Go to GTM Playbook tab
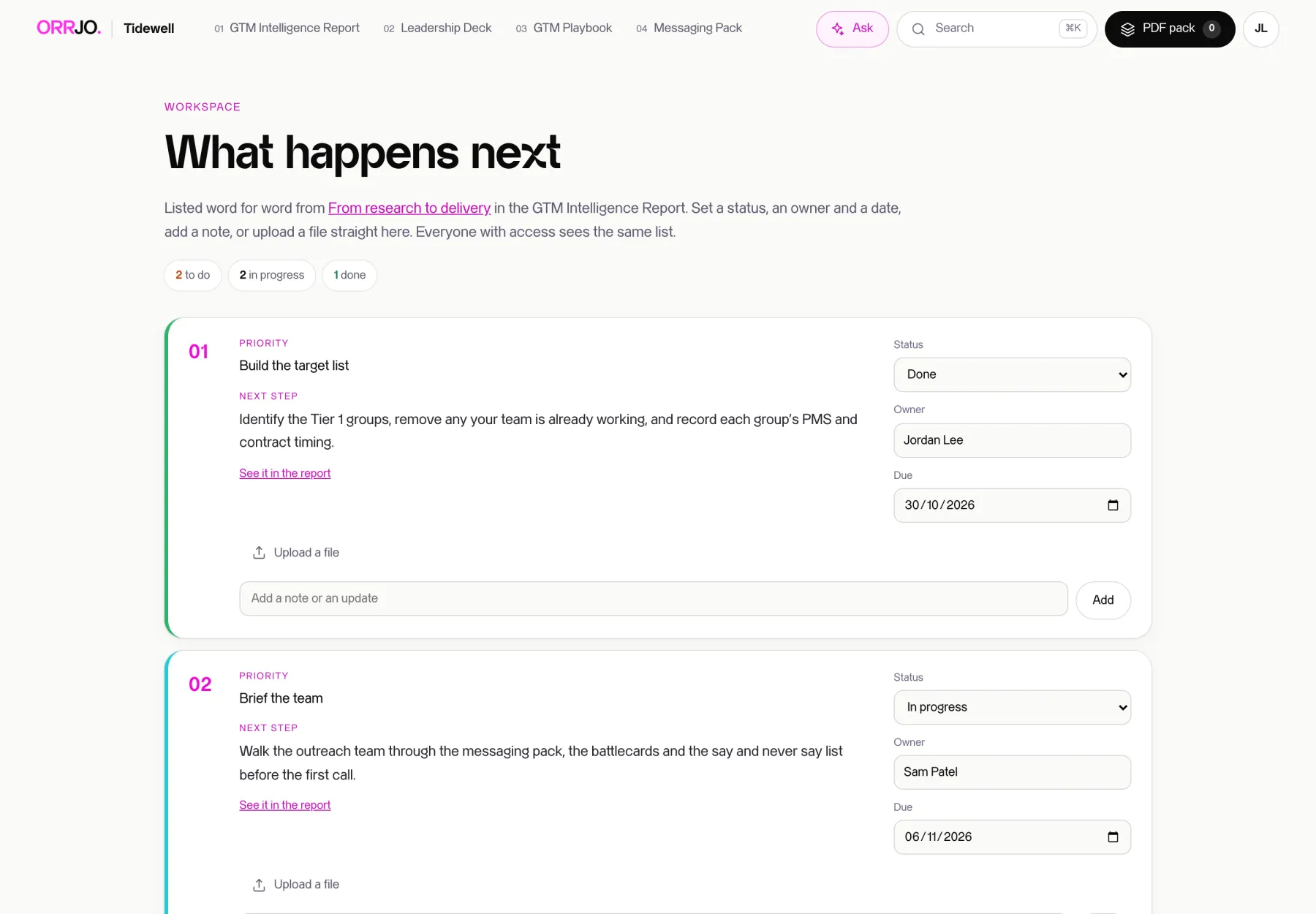The image size is (1316, 914). (564, 28)
